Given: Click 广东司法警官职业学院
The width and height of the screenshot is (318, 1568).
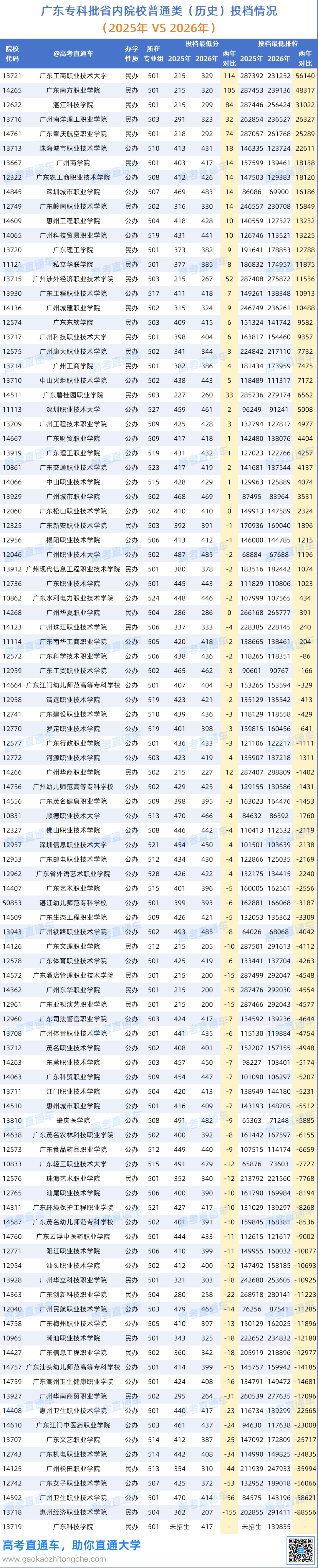Looking at the screenshot, I should (73, 1019).
